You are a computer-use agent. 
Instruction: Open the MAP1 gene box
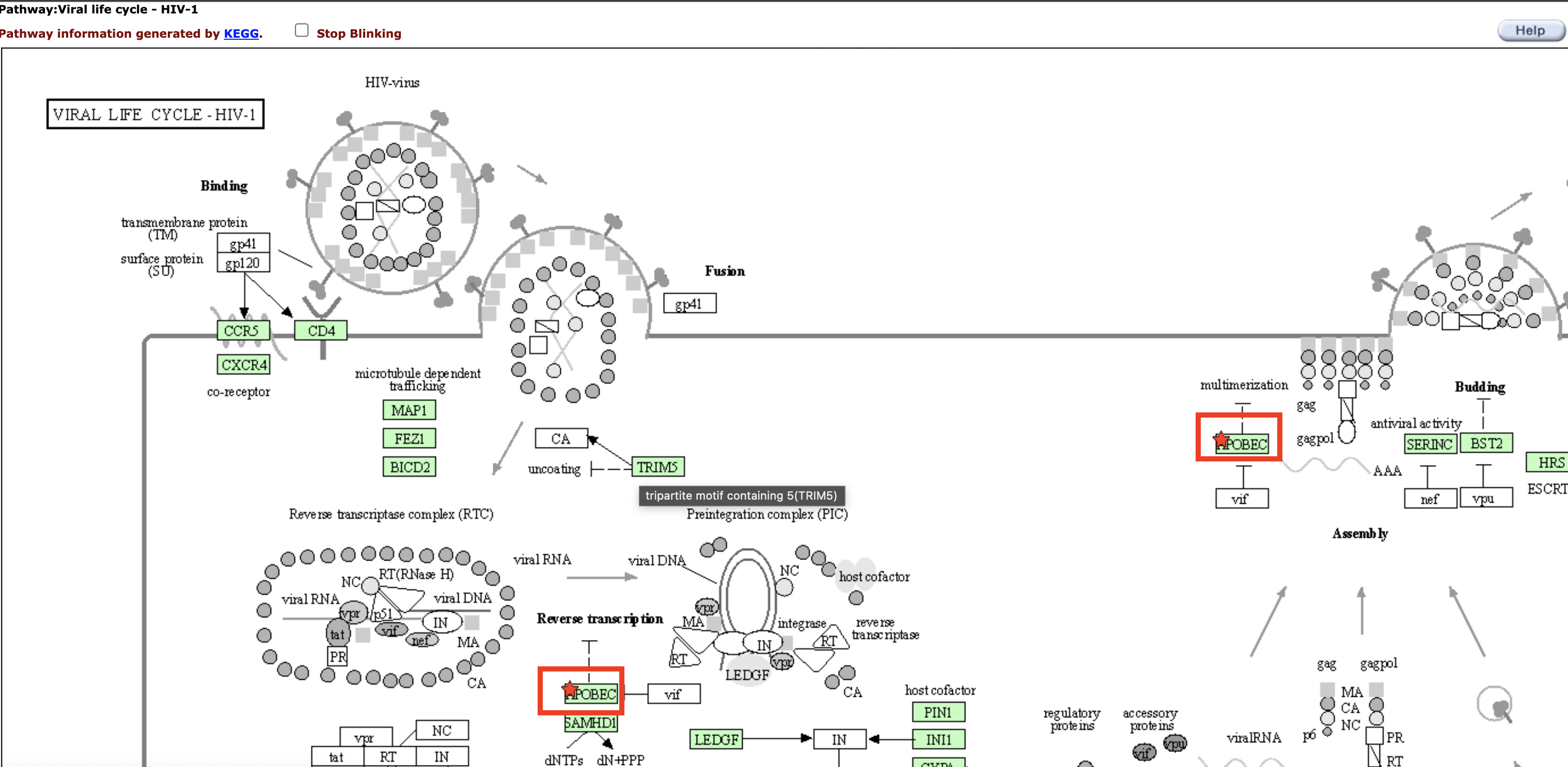point(409,410)
